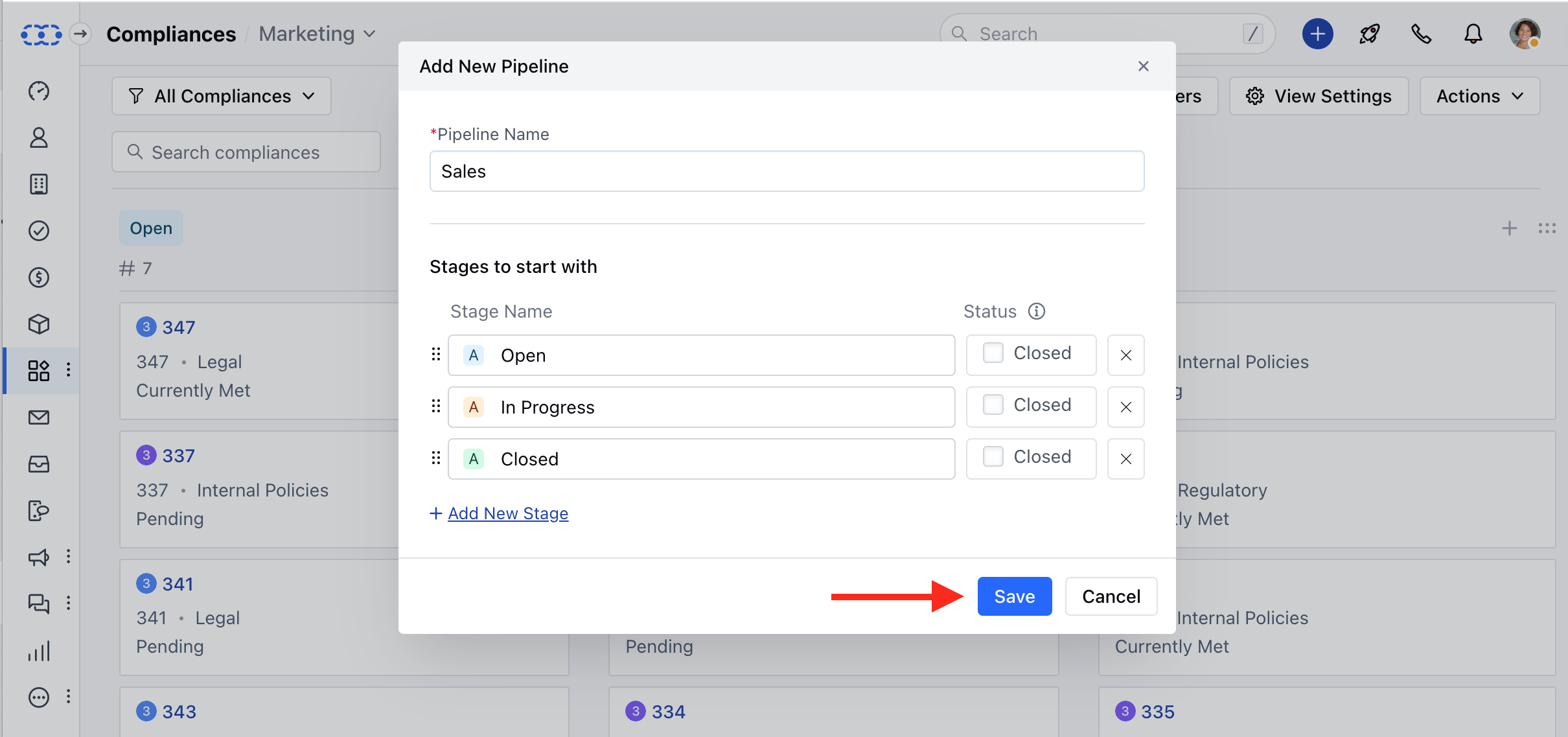Open Deals dollar icon in sidebar

tap(39, 277)
